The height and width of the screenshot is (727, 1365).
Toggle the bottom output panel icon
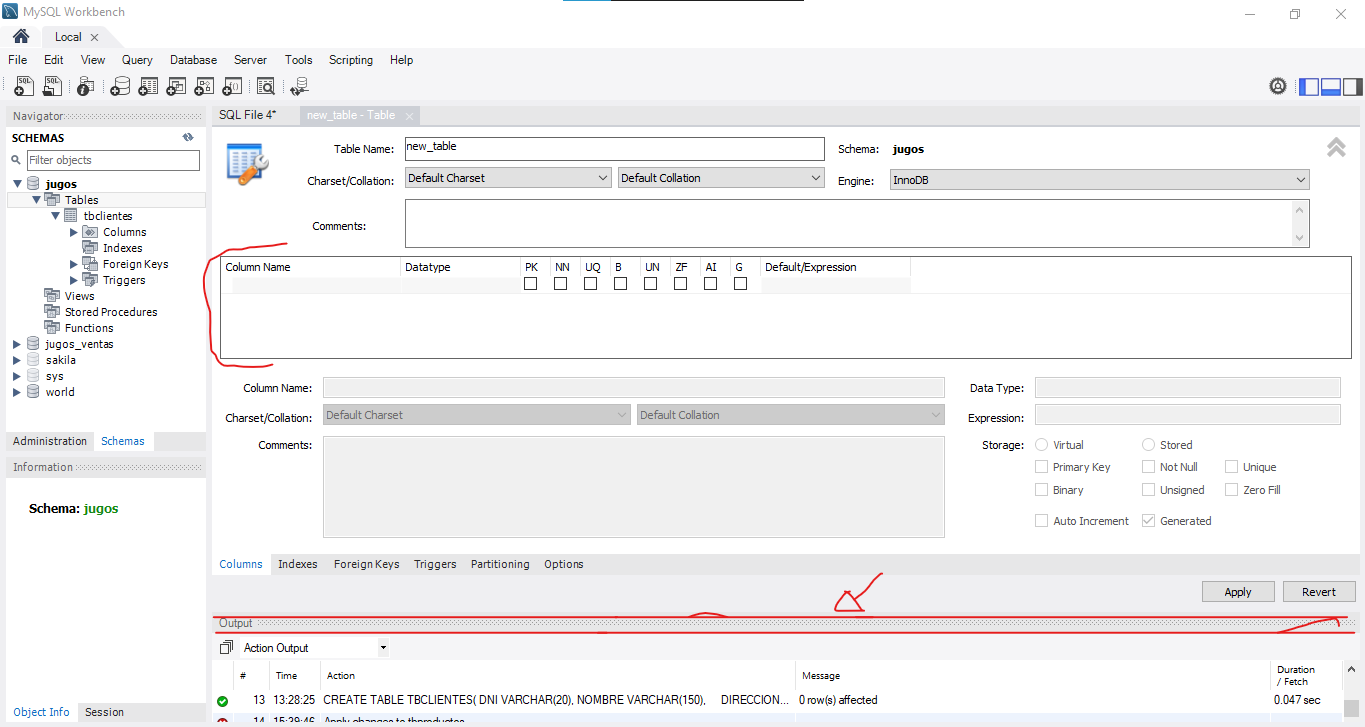pyautogui.click(x=1331, y=86)
